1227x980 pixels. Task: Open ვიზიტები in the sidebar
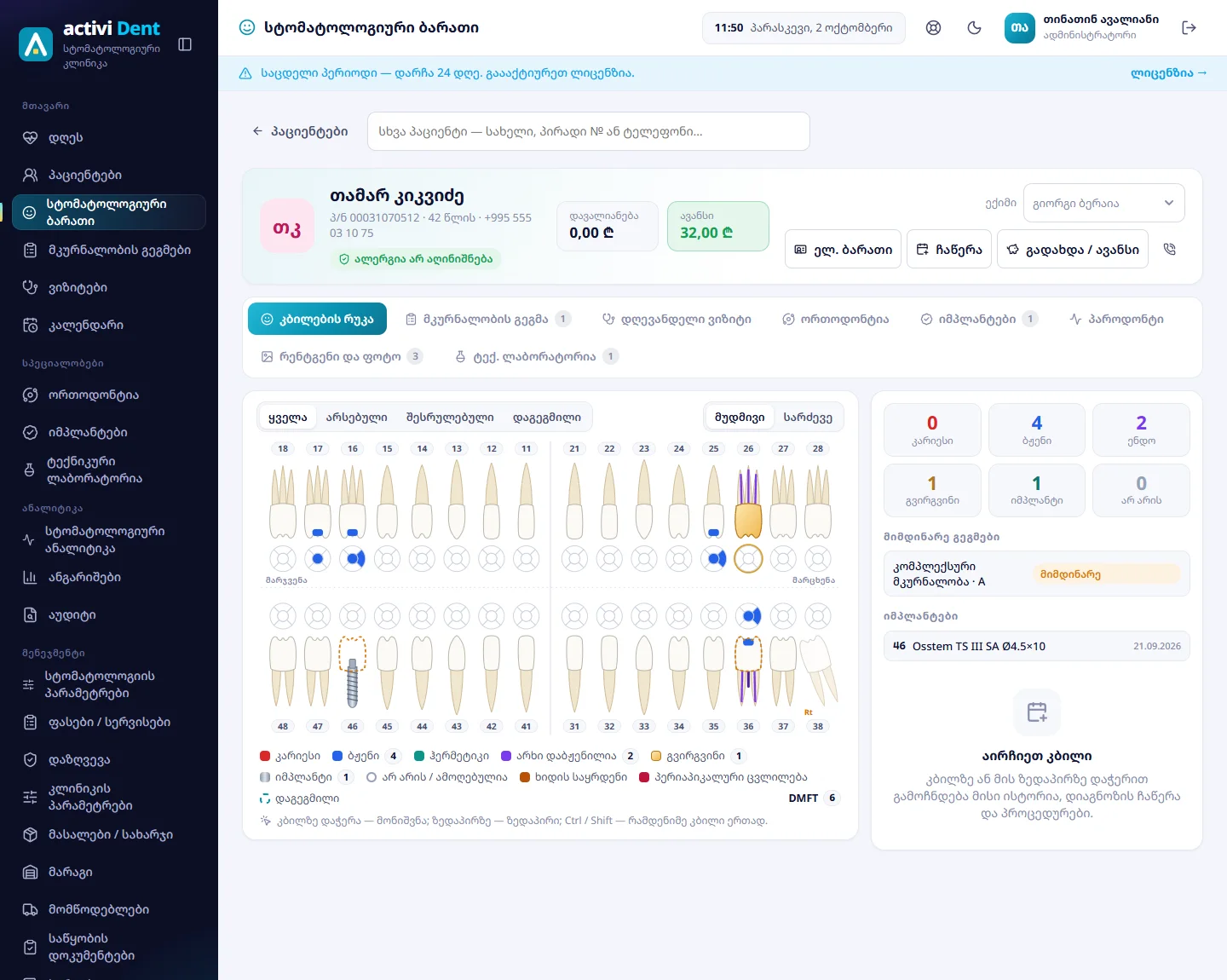pyautogui.click(x=109, y=287)
